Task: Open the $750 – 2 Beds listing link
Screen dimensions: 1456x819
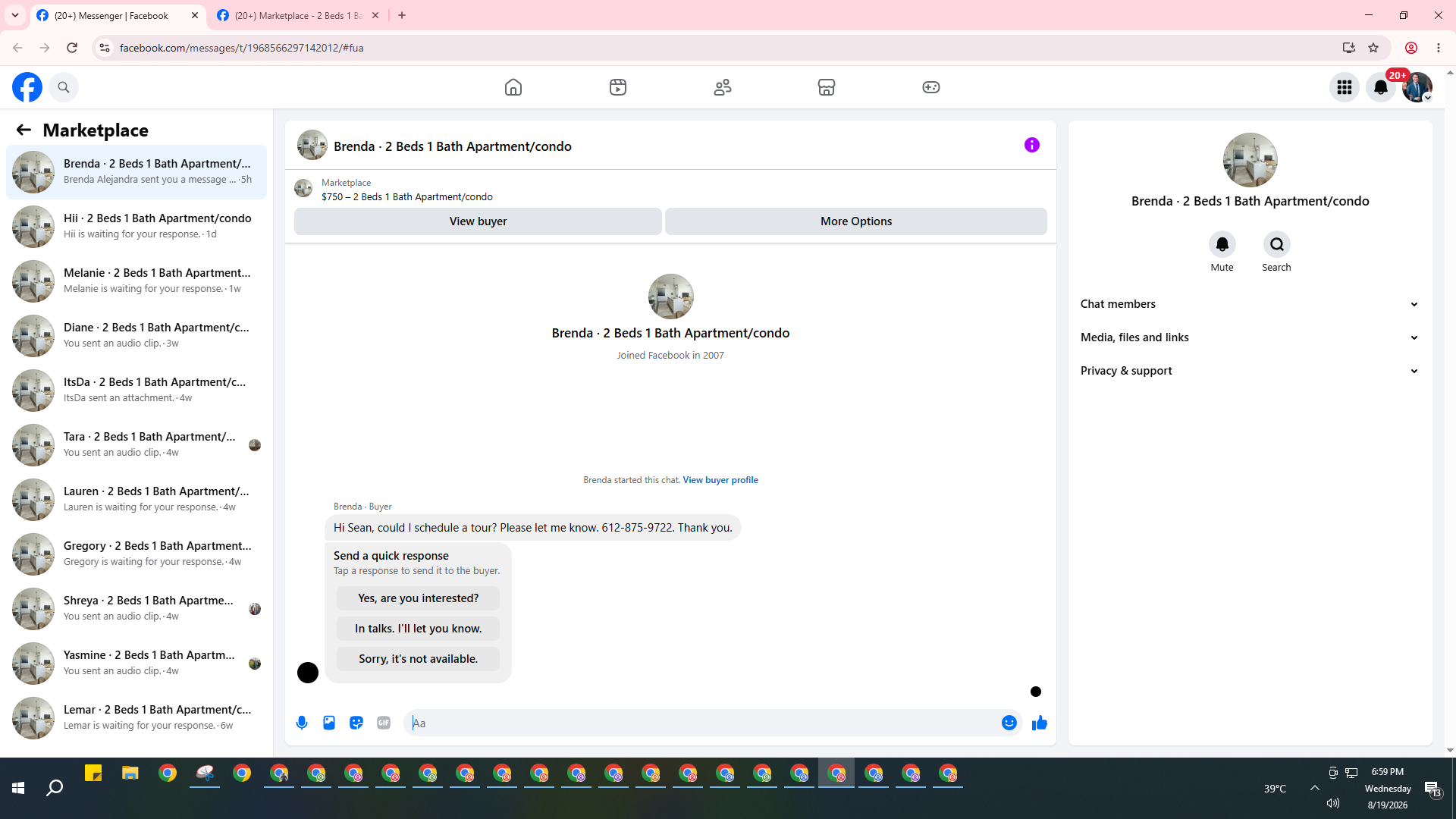Action: [407, 197]
